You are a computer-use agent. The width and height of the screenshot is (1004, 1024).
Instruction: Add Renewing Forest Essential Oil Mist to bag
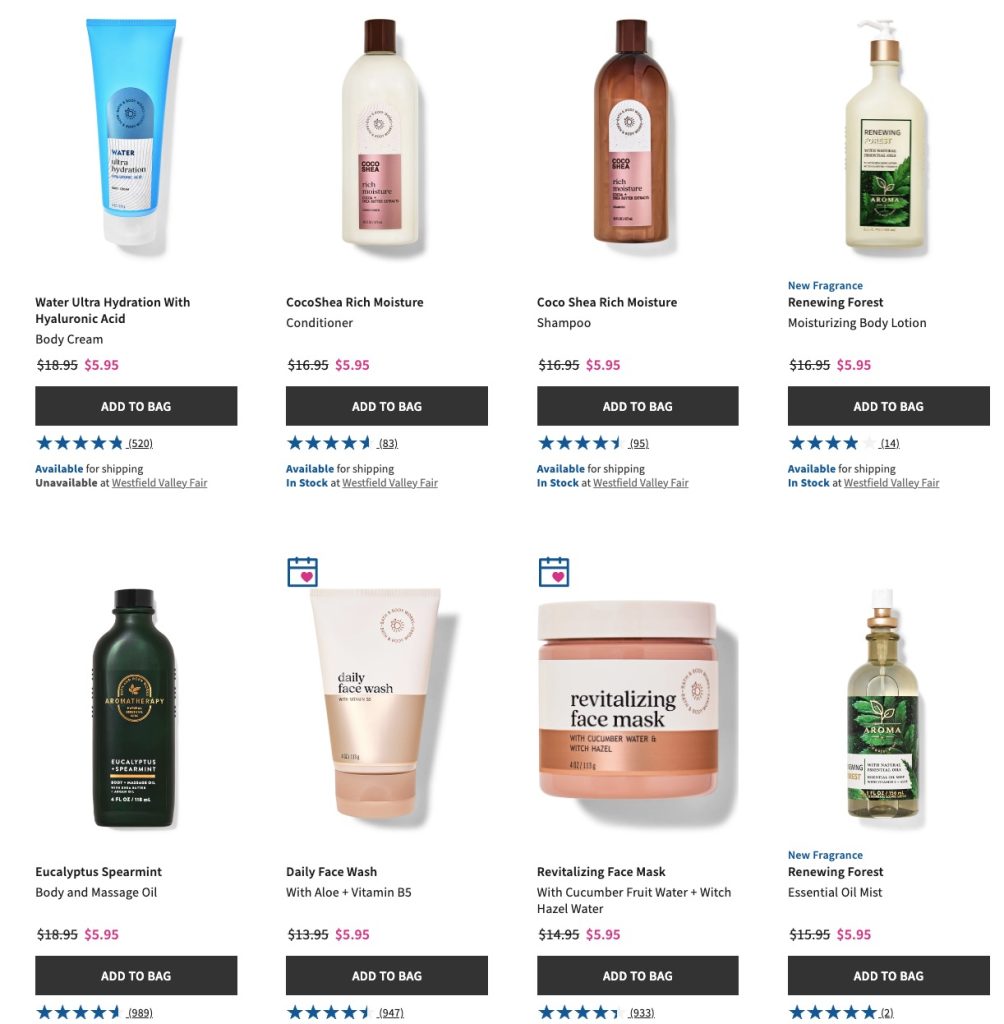point(888,976)
